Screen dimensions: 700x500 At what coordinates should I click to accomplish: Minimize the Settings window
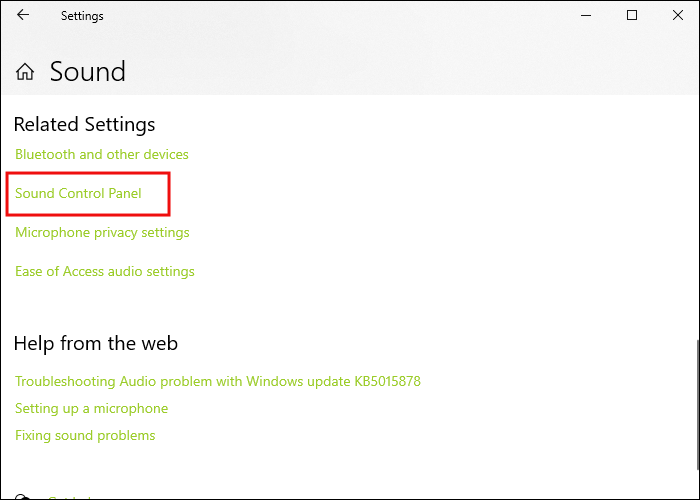[x=586, y=16]
